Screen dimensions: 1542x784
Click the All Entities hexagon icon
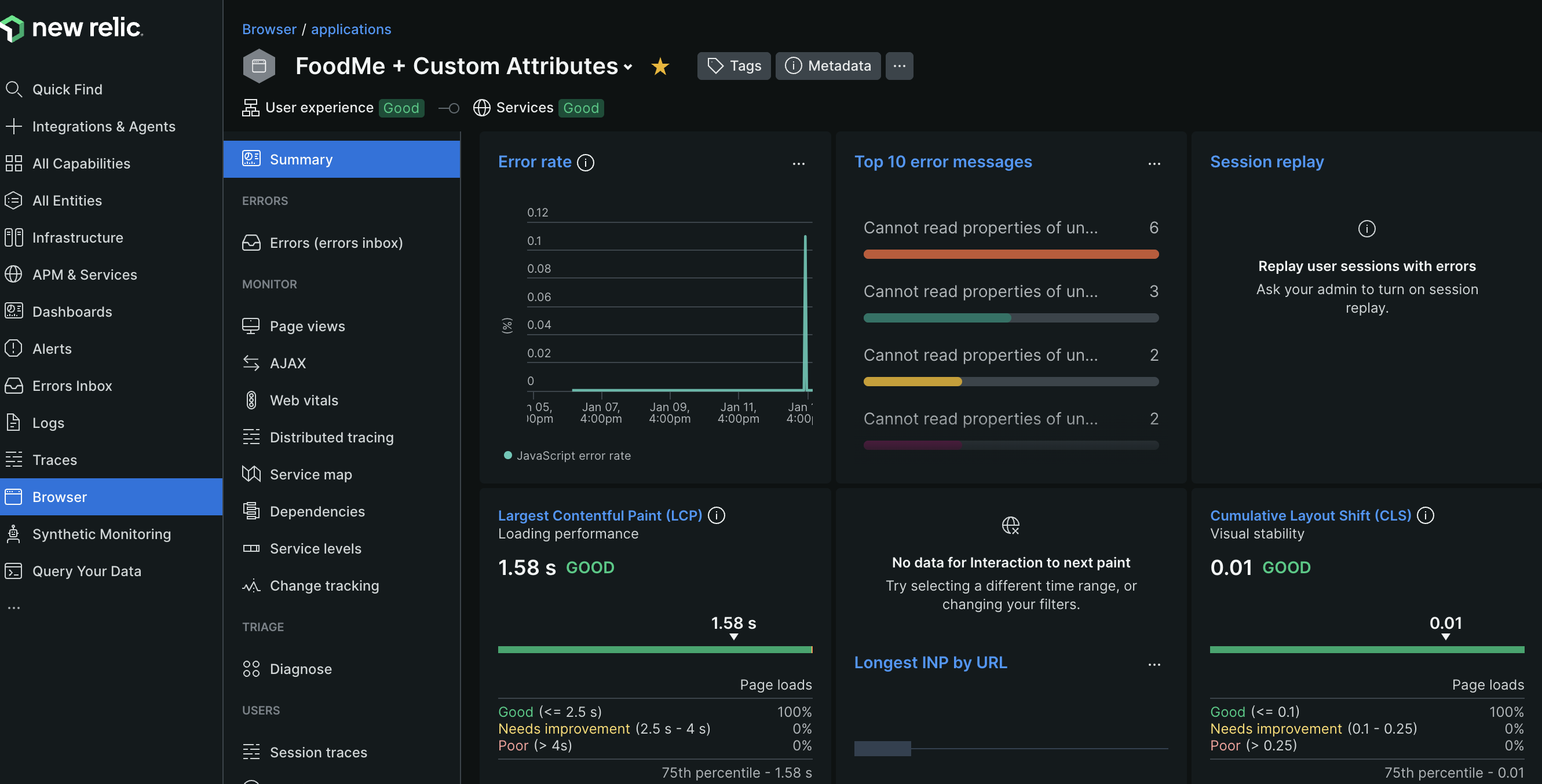coord(14,200)
